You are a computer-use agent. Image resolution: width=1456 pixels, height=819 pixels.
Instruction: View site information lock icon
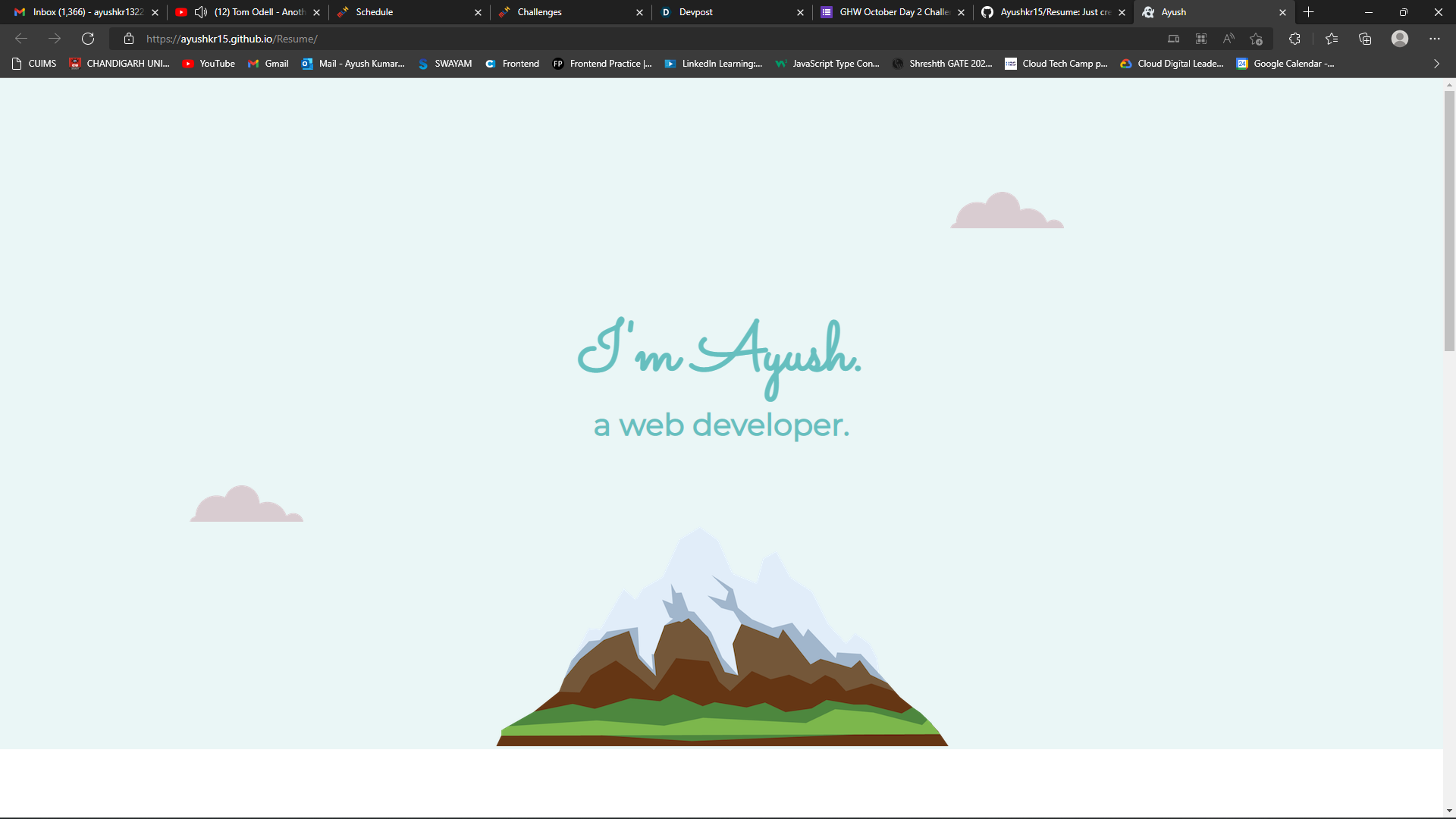pyautogui.click(x=129, y=39)
